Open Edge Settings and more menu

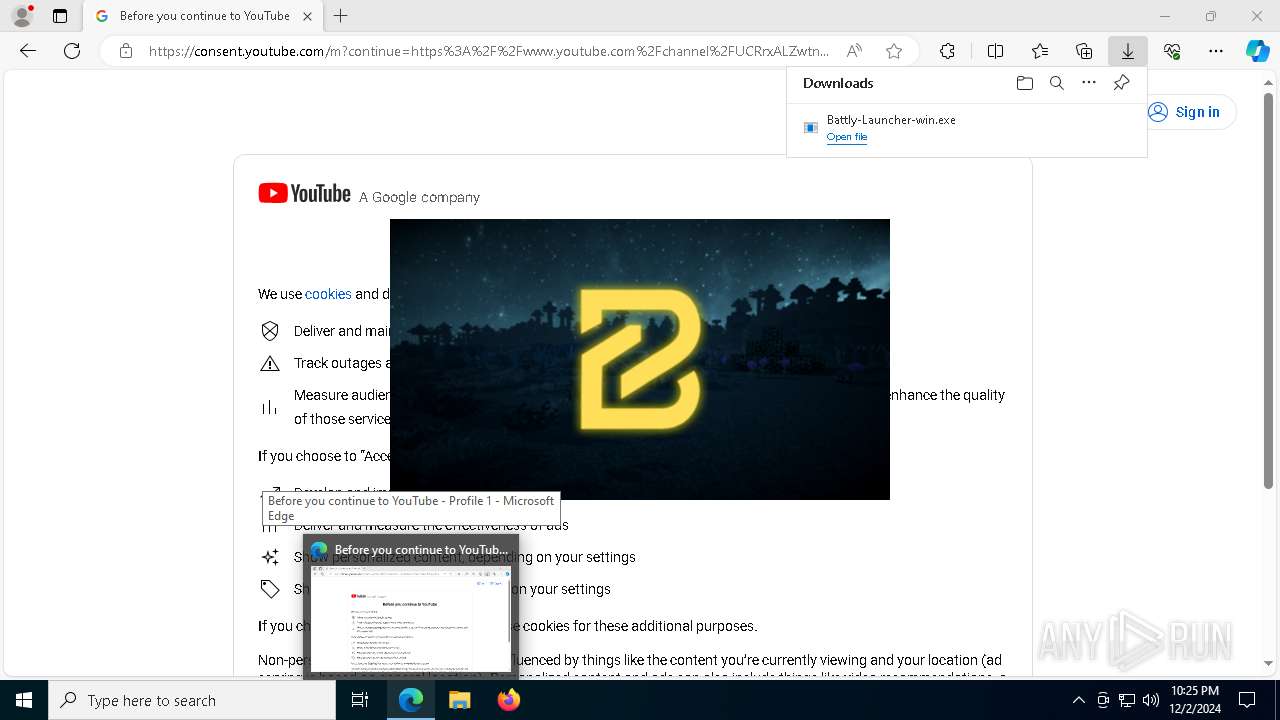tap(1216, 51)
